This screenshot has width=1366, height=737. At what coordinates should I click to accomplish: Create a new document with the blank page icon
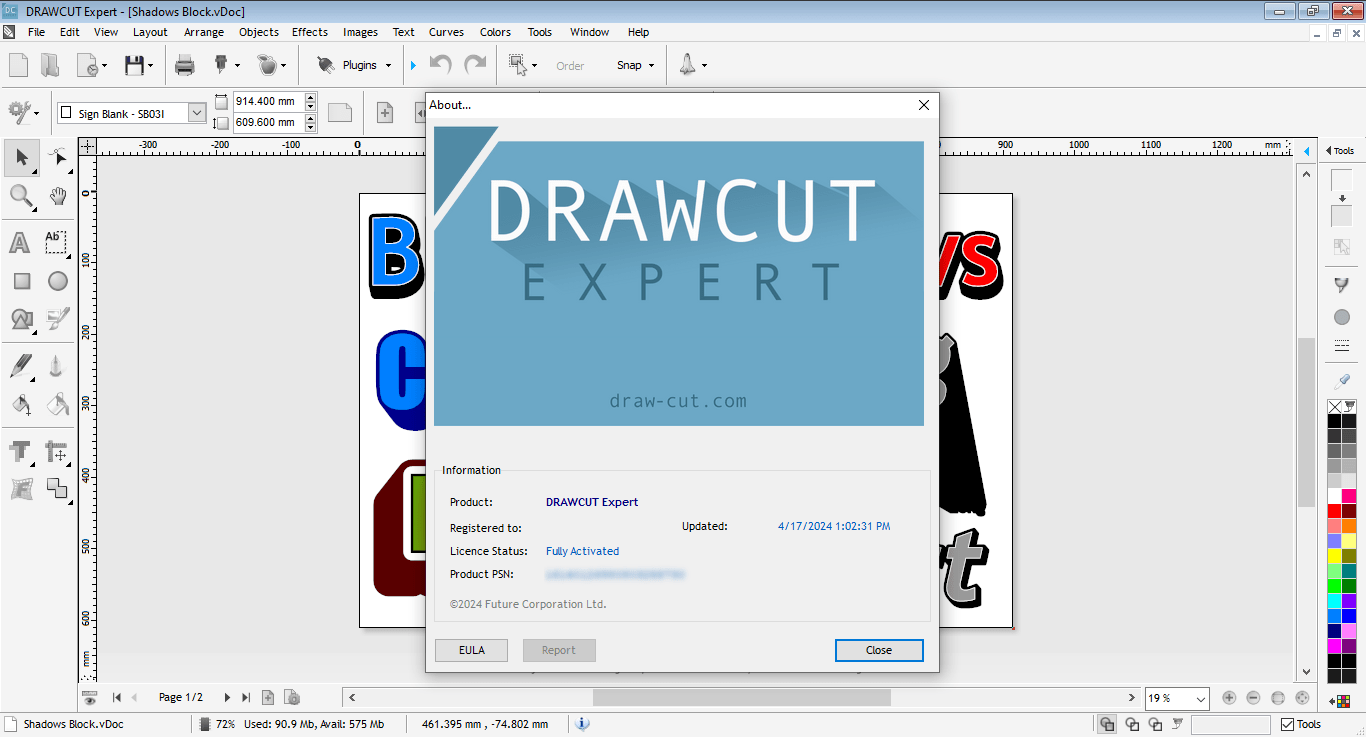click(18, 65)
